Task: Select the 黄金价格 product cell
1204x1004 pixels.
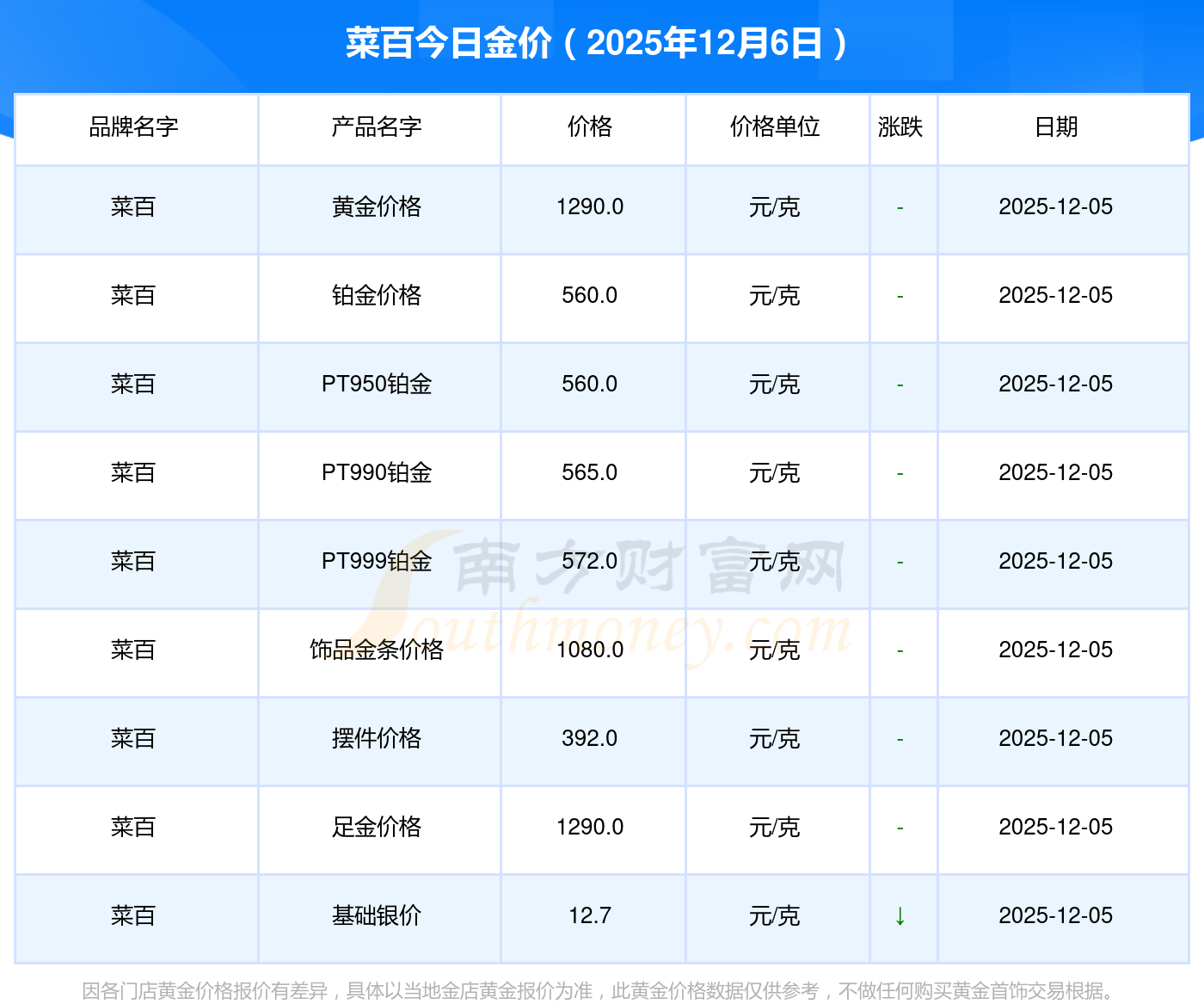Action: point(377,207)
